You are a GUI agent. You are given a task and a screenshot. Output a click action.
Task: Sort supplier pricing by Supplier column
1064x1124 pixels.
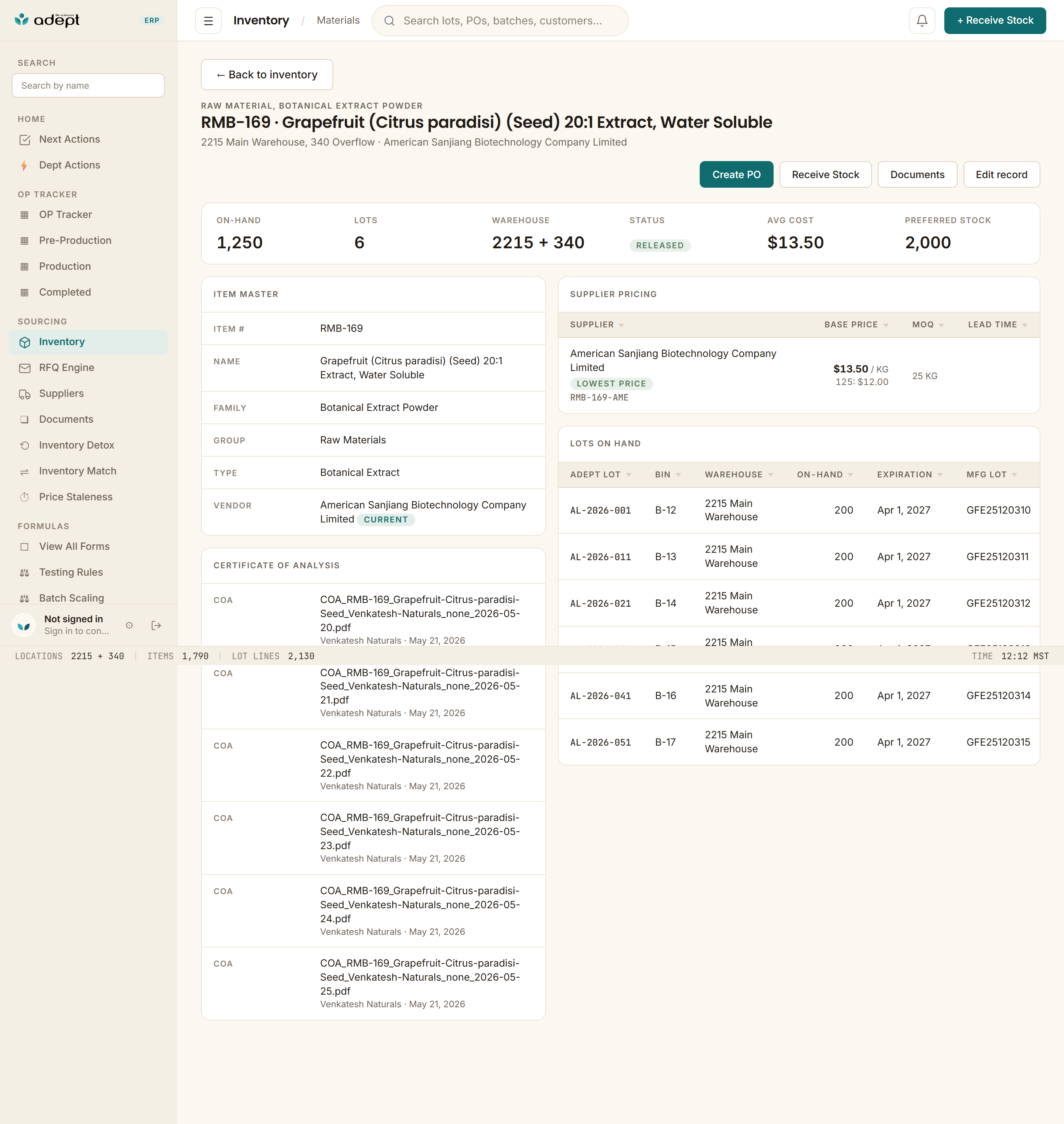[x=597, y=325]
